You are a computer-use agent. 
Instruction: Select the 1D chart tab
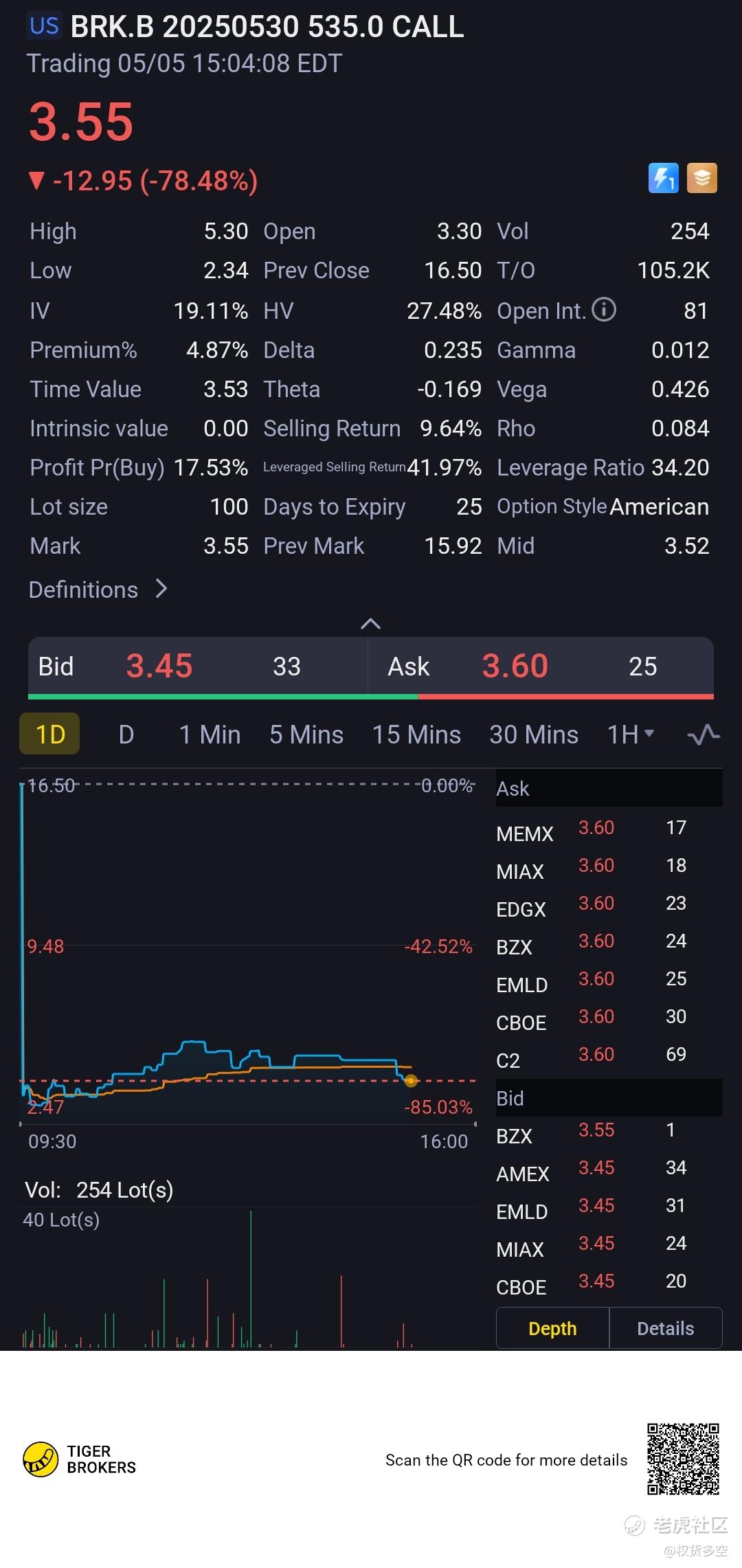tap(50, 735)
